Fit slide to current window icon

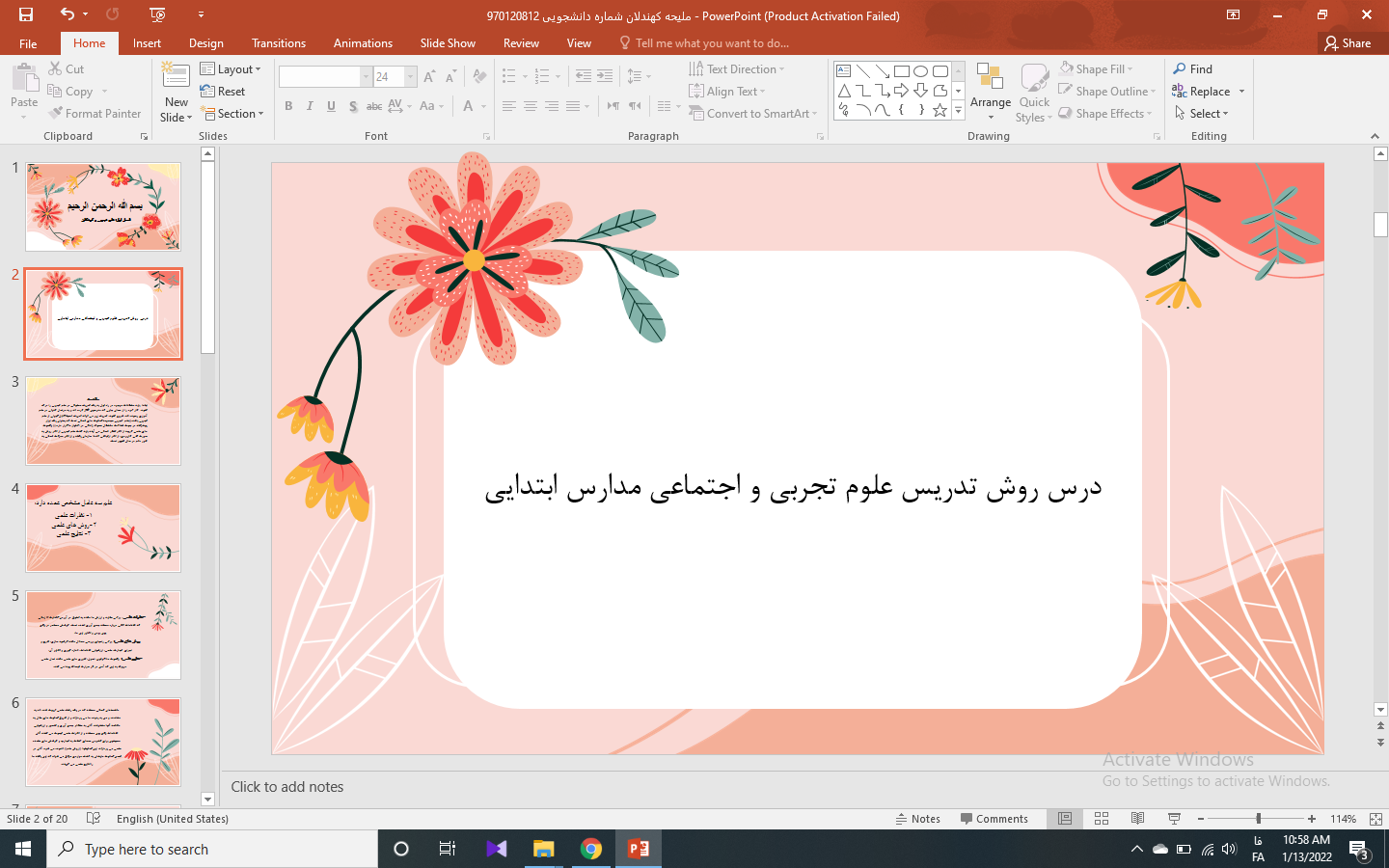point(1375,819)
